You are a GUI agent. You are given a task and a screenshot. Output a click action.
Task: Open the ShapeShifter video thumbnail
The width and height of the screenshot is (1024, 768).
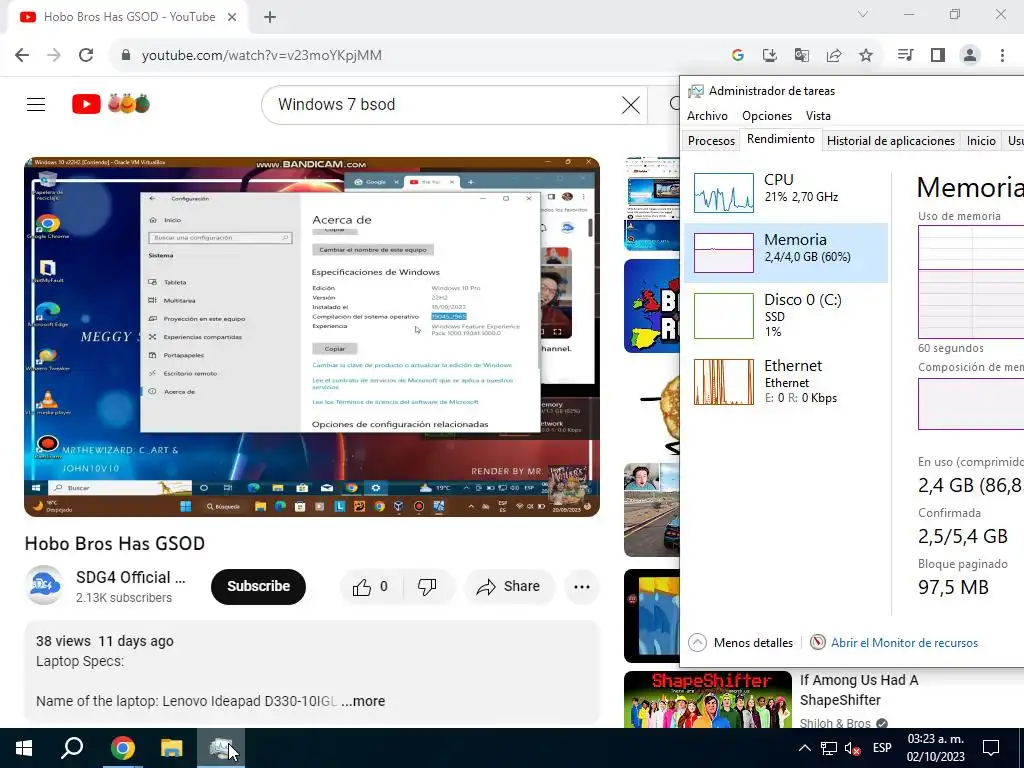pos(707,699)
